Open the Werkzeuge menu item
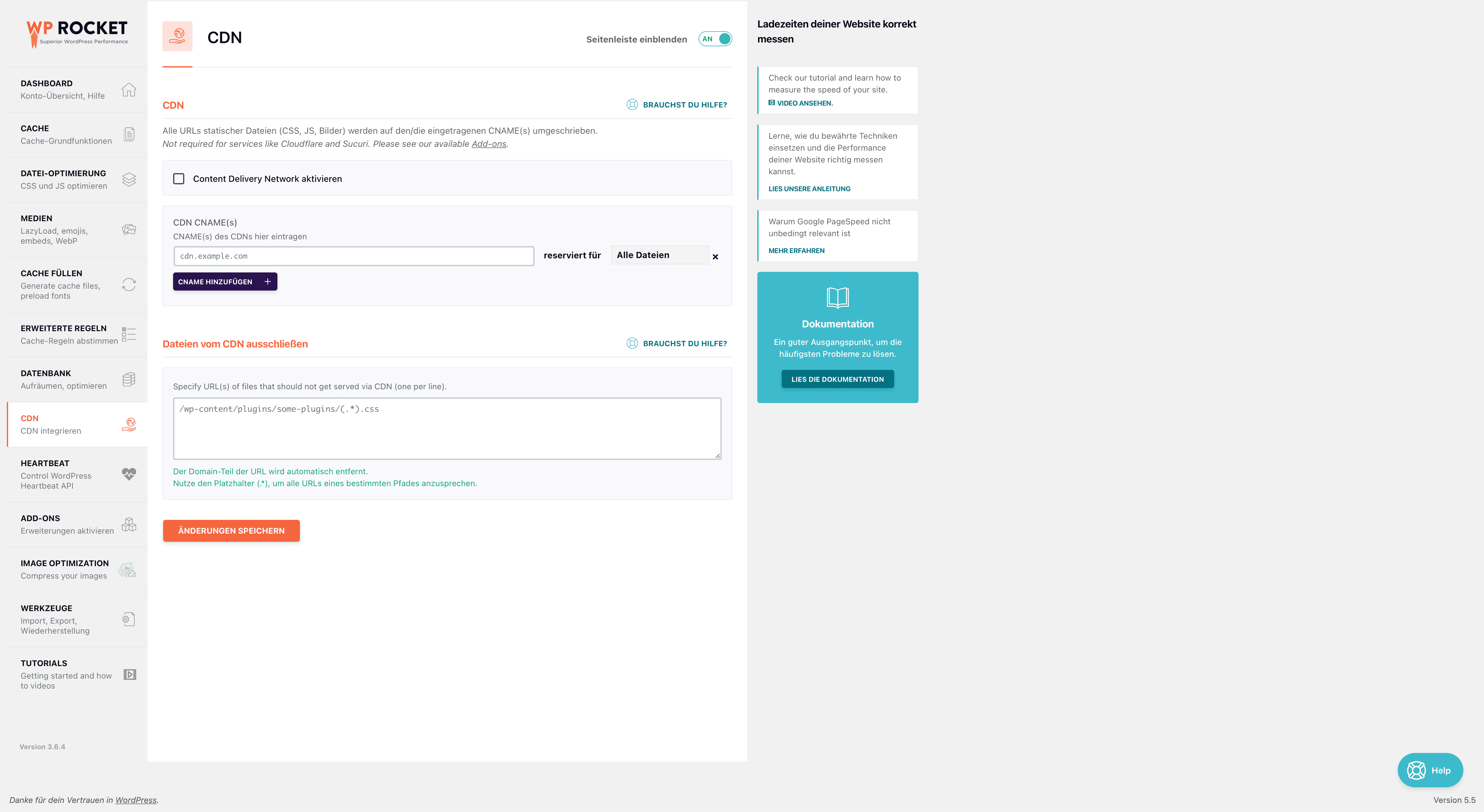 point(77,620)
